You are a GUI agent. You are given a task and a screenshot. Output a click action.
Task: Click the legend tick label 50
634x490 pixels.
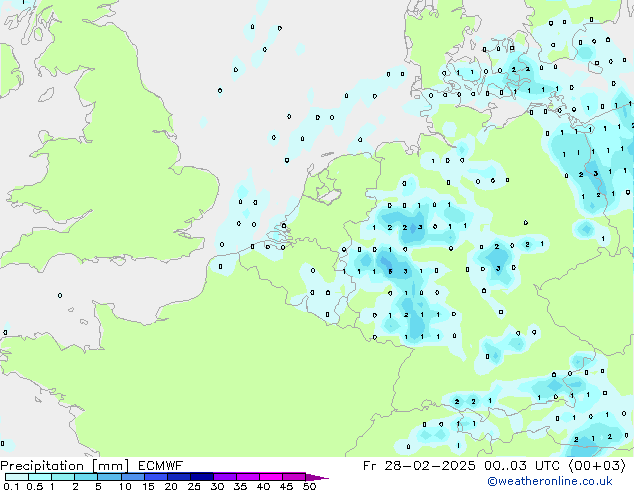(309, 486)
